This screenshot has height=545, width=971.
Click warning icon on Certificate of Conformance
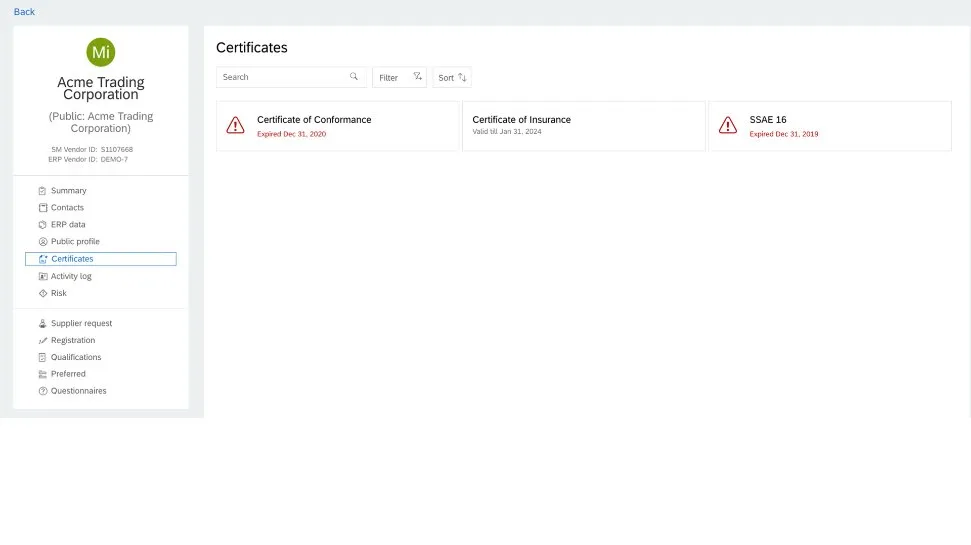(235, 126)
